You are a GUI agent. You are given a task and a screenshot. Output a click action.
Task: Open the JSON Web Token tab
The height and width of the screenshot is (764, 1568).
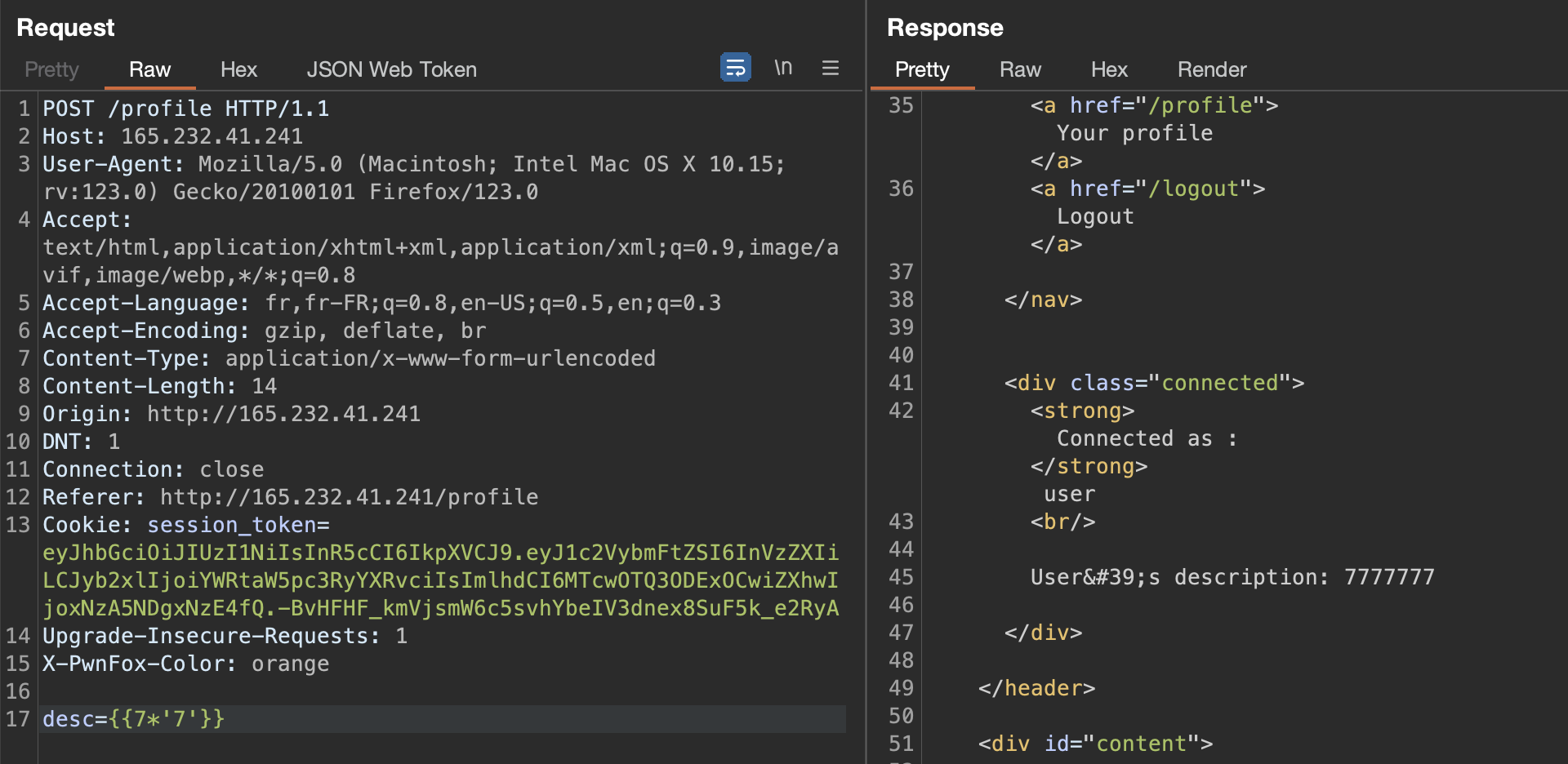391,70
